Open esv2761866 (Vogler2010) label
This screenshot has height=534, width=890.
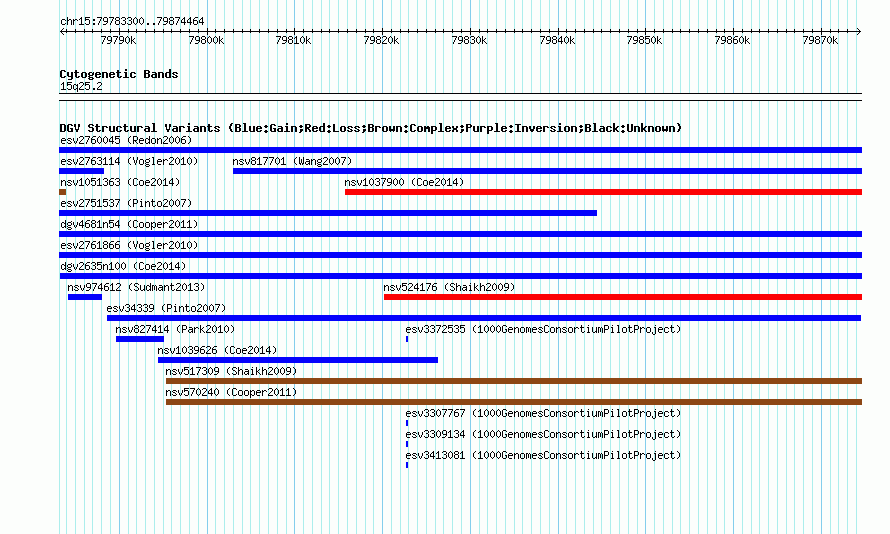pyautogui.click(x=129, y=245)
